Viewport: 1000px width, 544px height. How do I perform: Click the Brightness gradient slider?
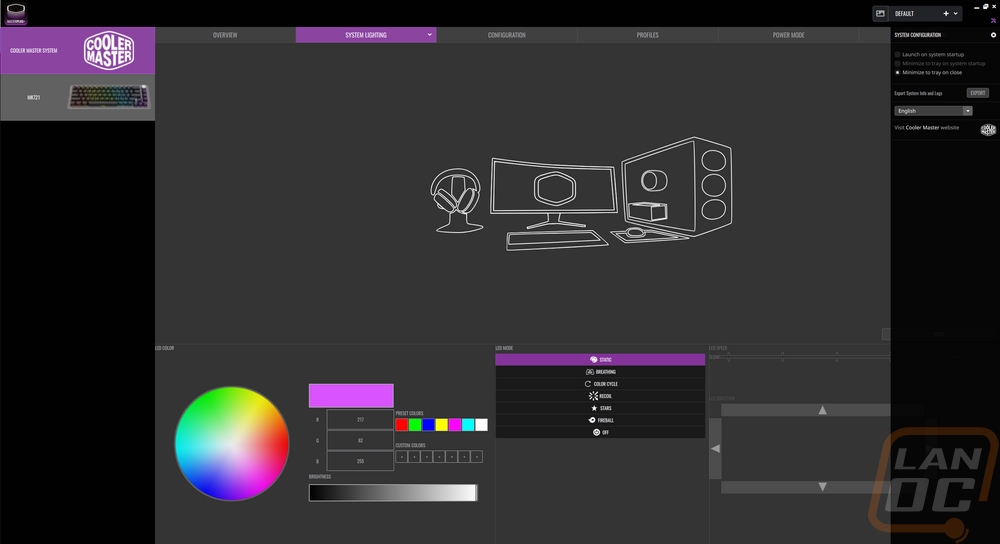point(393,492)
